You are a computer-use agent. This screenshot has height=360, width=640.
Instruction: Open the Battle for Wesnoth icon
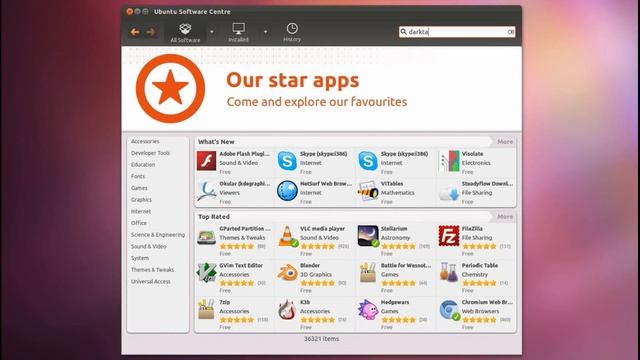pos(368,272)
